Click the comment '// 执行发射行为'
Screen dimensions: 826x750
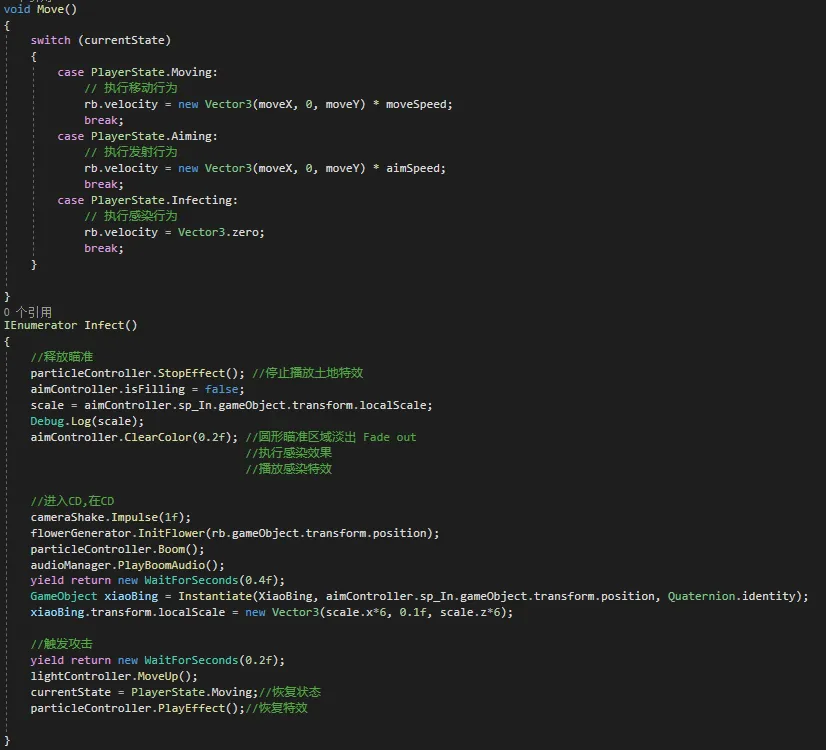[x=131, y=152]
